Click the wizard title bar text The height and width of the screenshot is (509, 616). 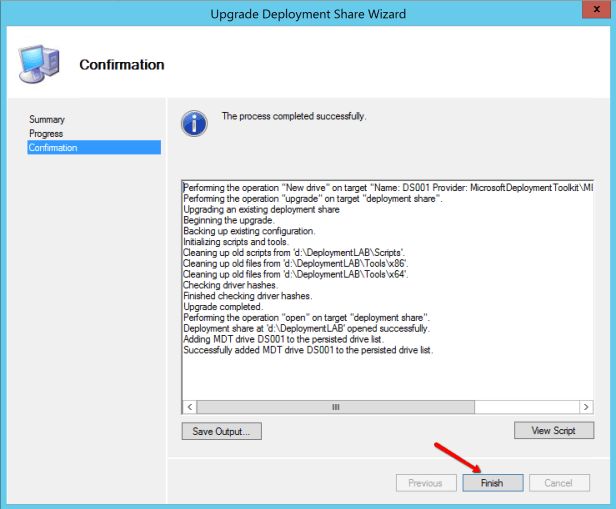tap(308, 14)
